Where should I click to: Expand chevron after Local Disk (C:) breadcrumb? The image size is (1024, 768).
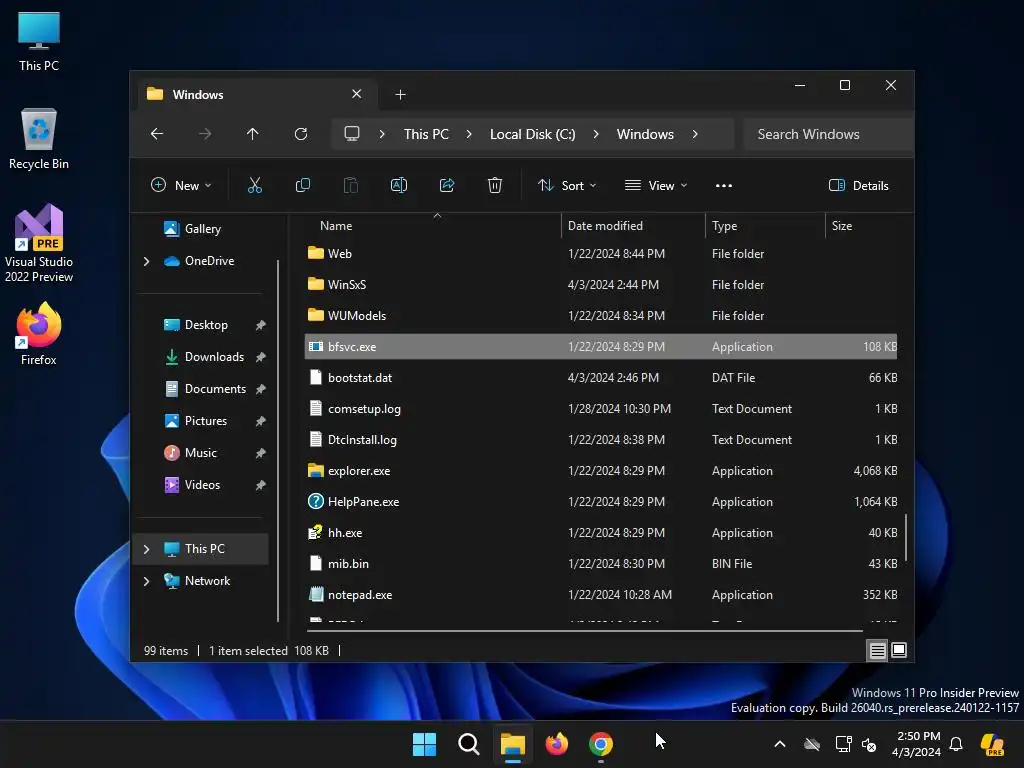click(x=596, y=134)
